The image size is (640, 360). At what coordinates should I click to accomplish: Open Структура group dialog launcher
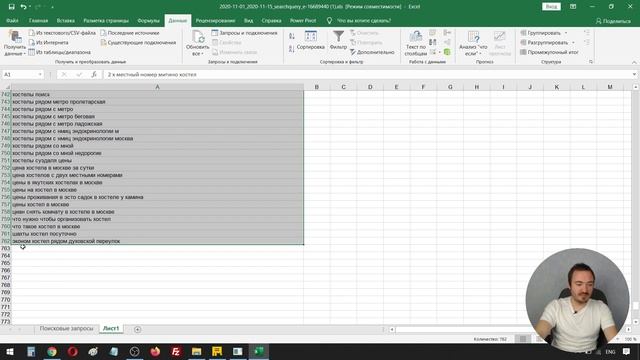[591, 62]
